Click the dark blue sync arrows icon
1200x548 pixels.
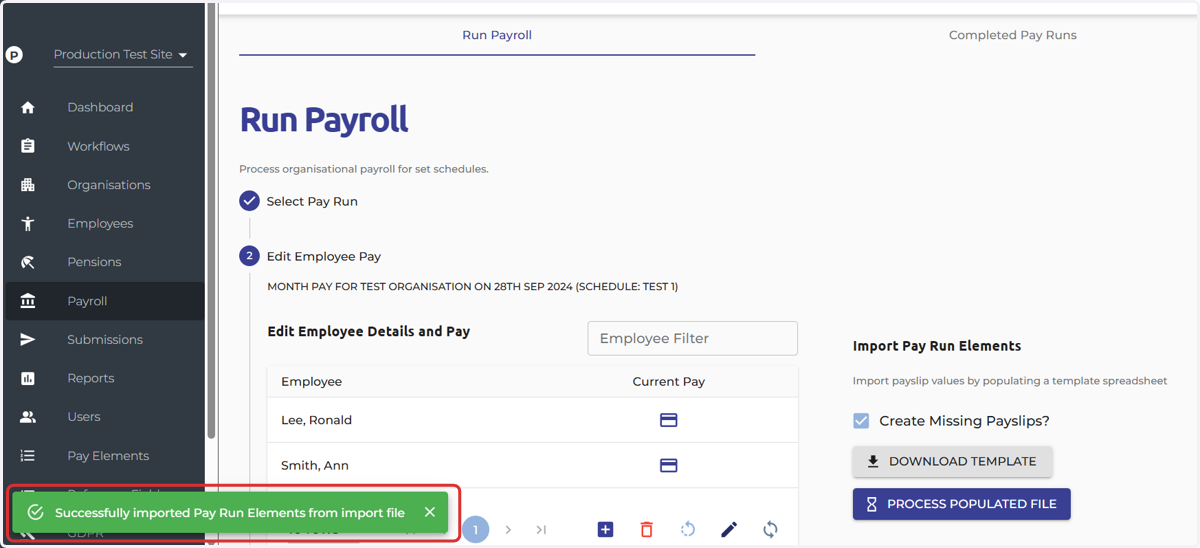770,529
